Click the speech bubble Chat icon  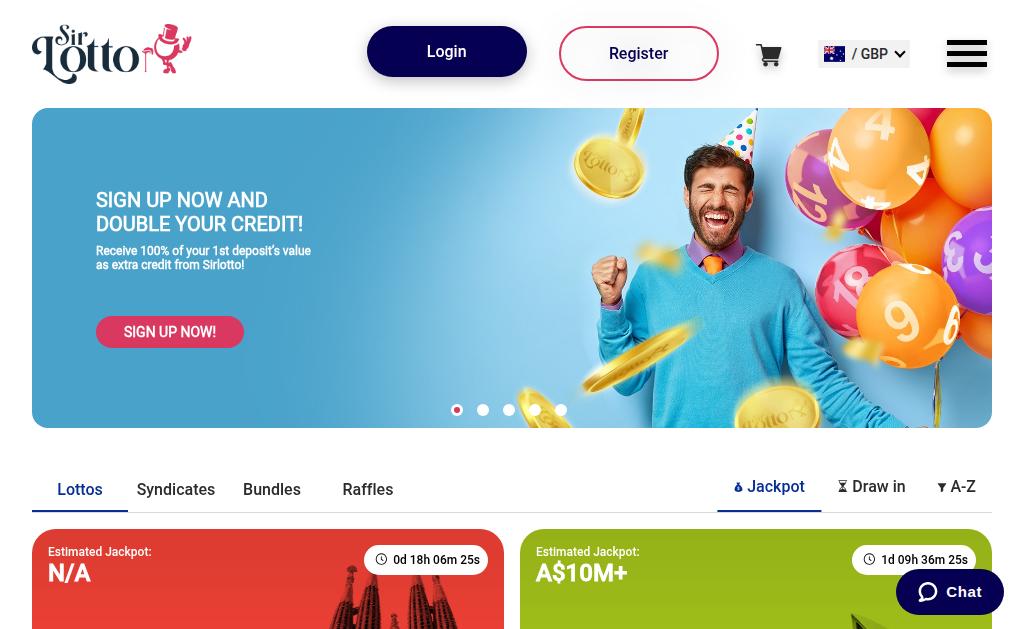coord(927,592)
